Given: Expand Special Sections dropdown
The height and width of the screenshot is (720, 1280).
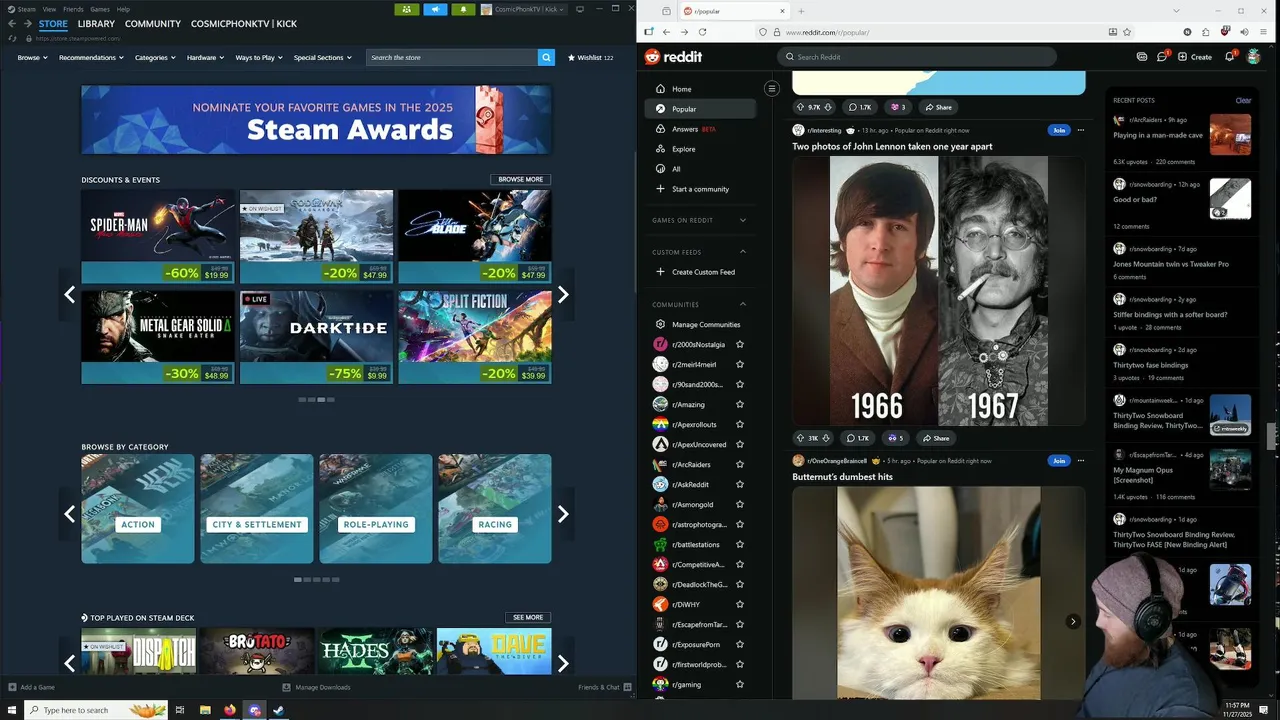Looking at the screenshot, I should pos(322,57).
